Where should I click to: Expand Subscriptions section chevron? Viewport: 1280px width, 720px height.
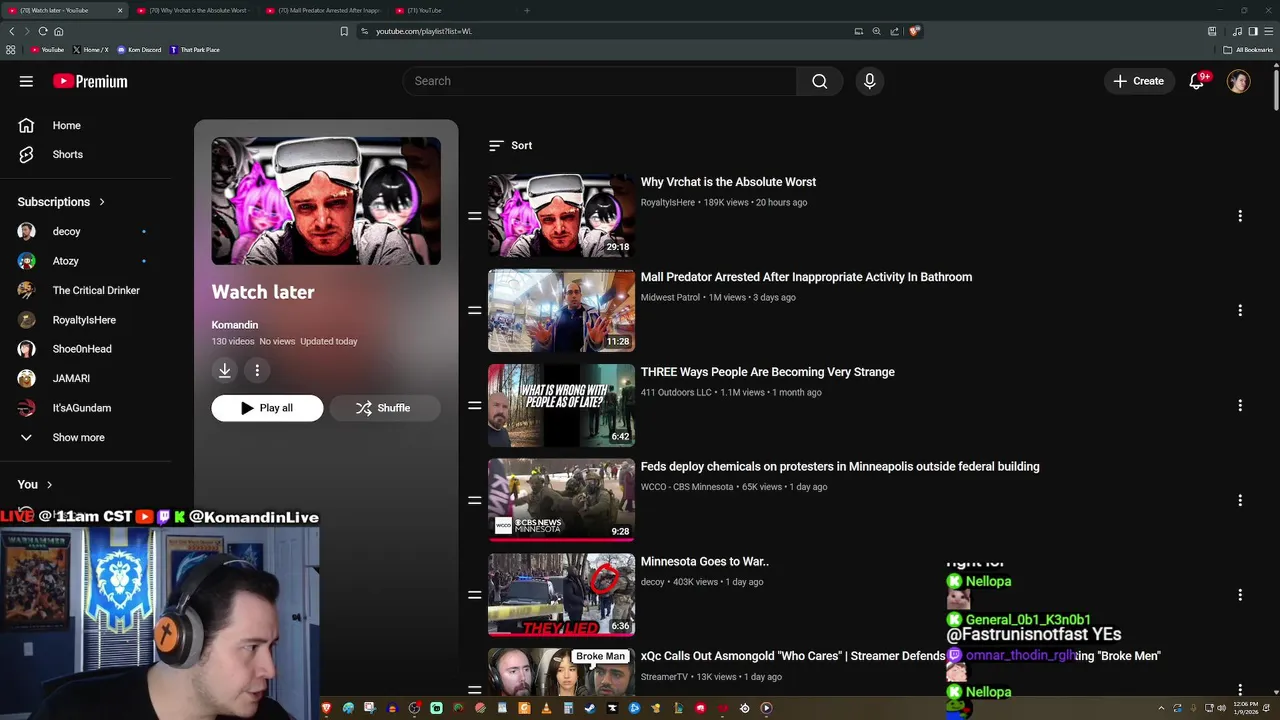[x=102, y=202]
